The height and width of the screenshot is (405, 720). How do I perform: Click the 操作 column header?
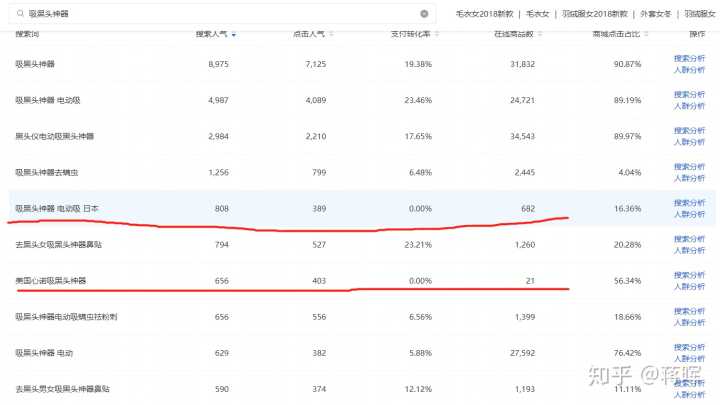(x=697, y=34)
